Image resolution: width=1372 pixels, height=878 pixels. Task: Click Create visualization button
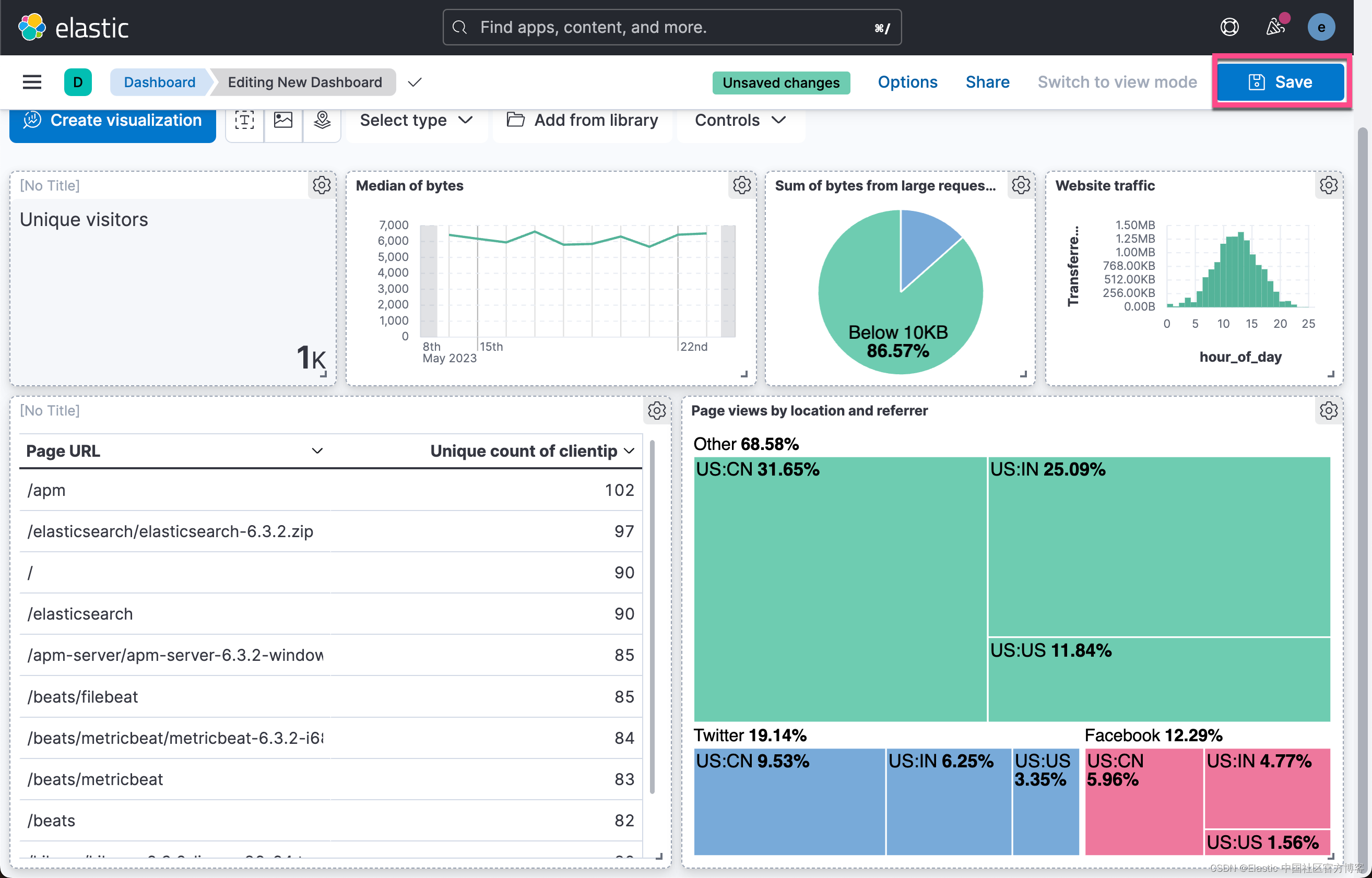(x=112, y=120)
